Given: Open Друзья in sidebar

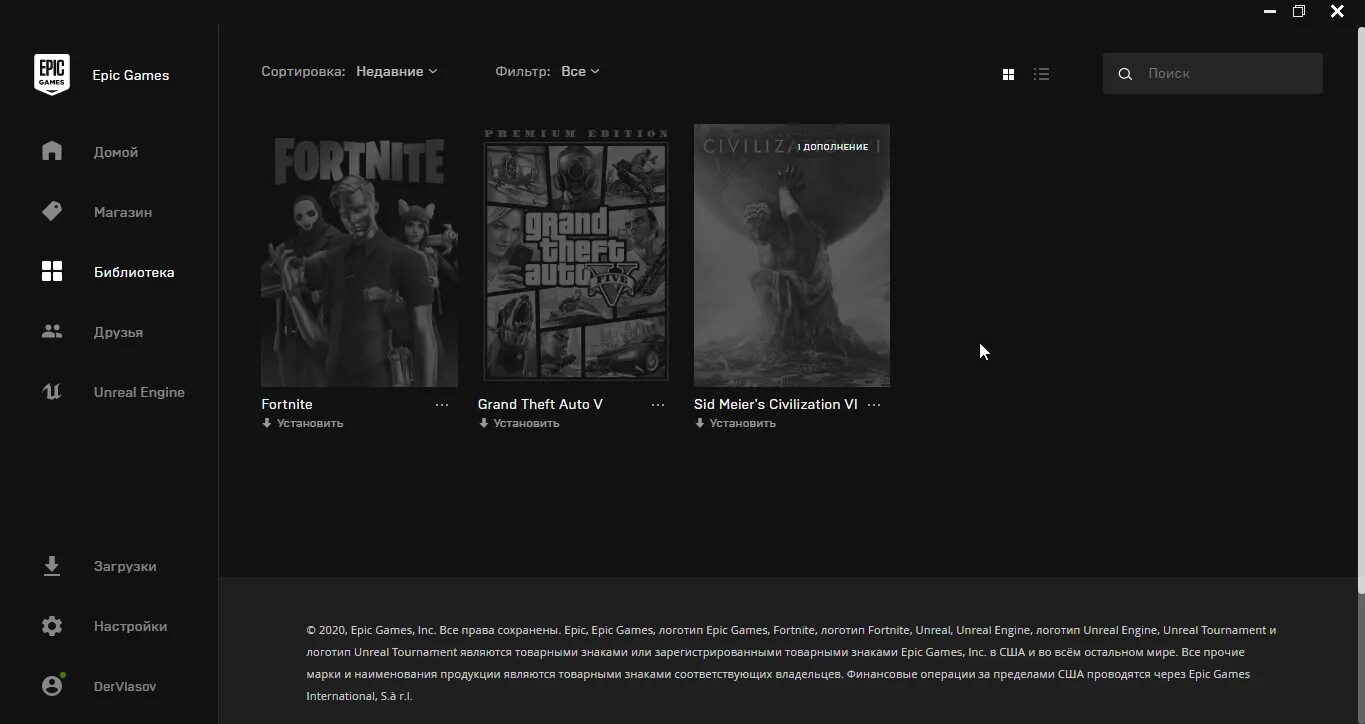Looking at the screenshot, I should pos(118,332).
